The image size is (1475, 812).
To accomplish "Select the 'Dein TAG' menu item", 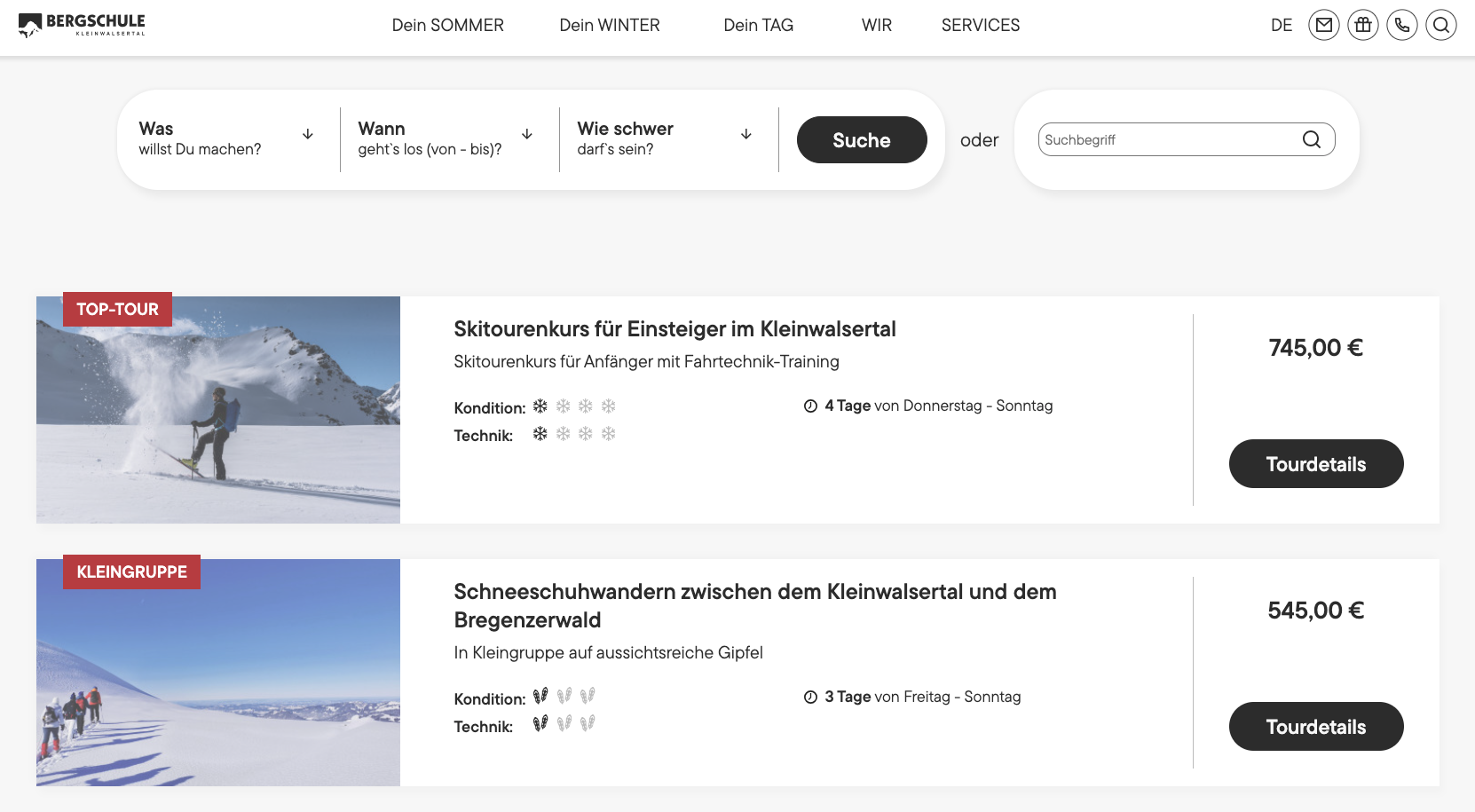I will pos(758,26).
